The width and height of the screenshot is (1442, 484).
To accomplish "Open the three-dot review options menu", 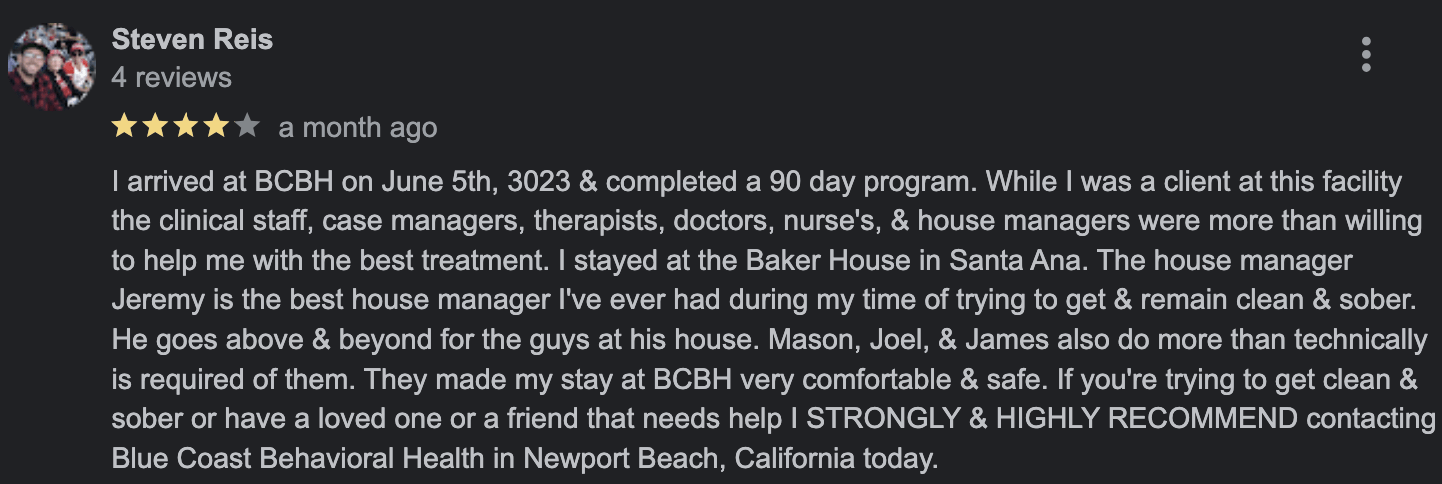I will click(x=1365, y=55).
